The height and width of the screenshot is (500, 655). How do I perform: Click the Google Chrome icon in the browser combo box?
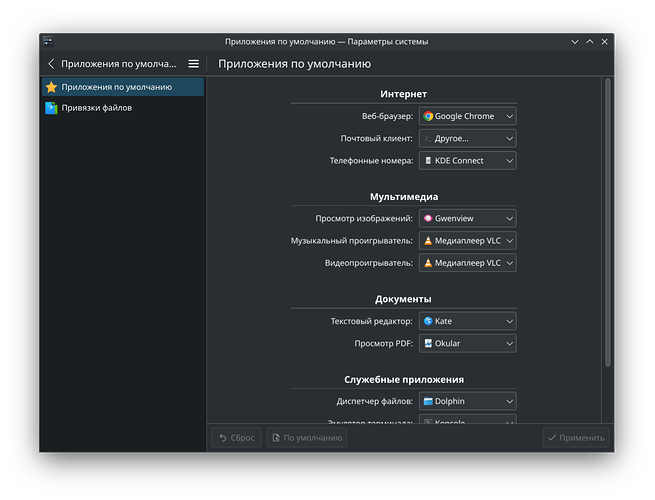428,116
